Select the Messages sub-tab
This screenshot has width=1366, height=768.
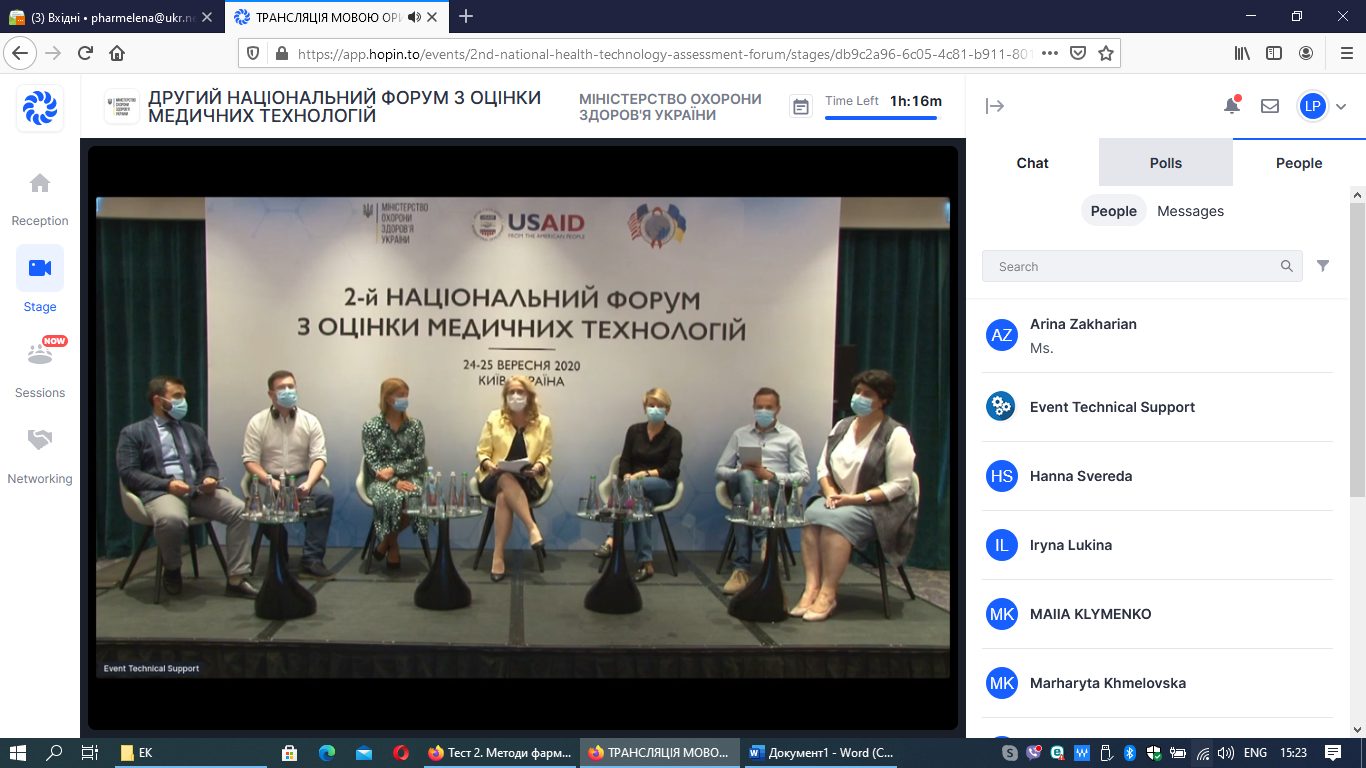(x=1190, y=211)
